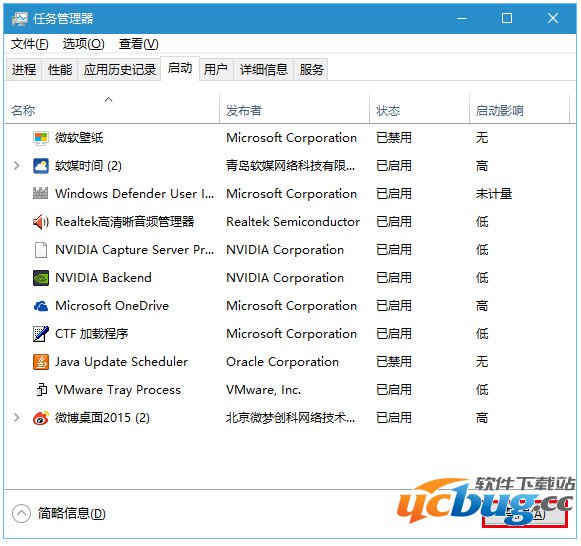Click the Task Manager title bar icon
Screen dimensions: 581x546
coord(19,19)
